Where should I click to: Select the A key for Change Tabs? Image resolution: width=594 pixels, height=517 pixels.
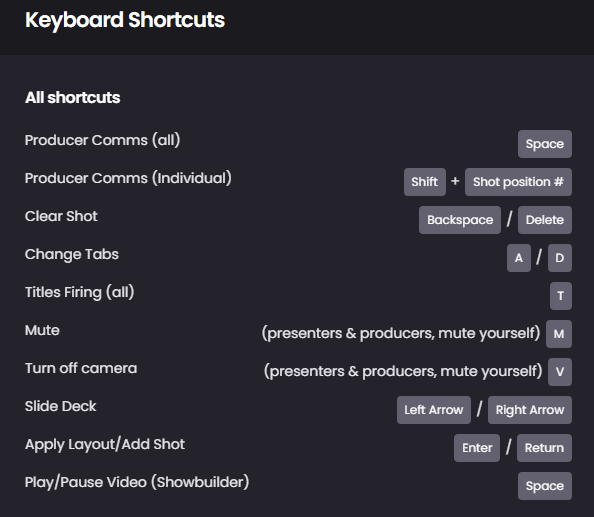[519, 258]
